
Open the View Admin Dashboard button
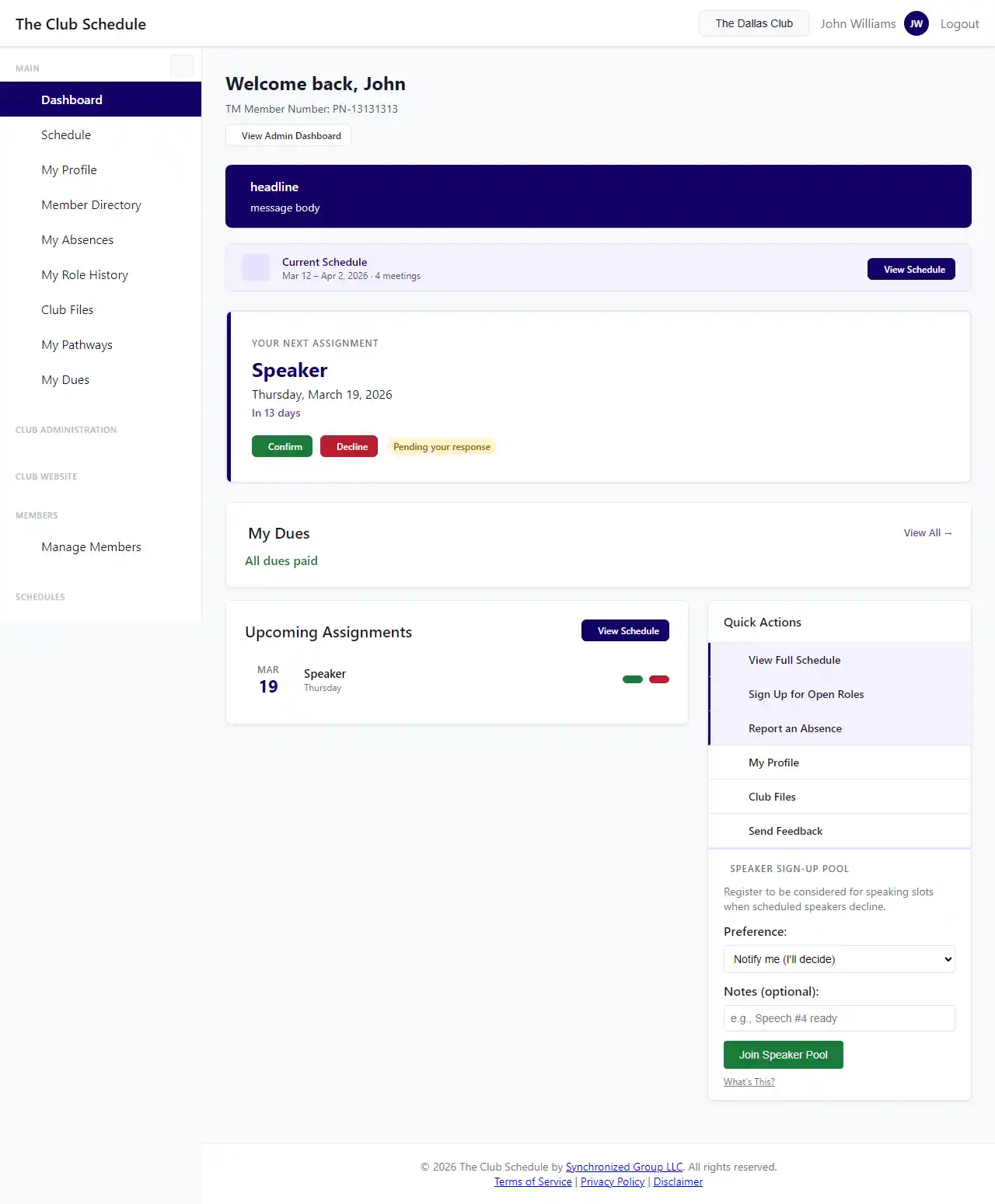pyautogui.click(x=288, y=135)
